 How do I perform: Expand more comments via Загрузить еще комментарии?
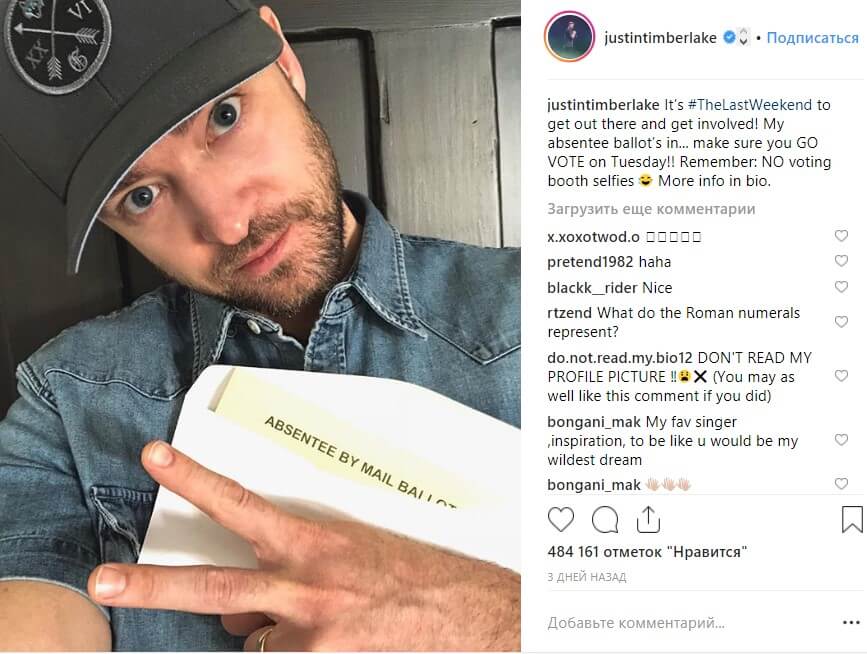click(651, 209)
